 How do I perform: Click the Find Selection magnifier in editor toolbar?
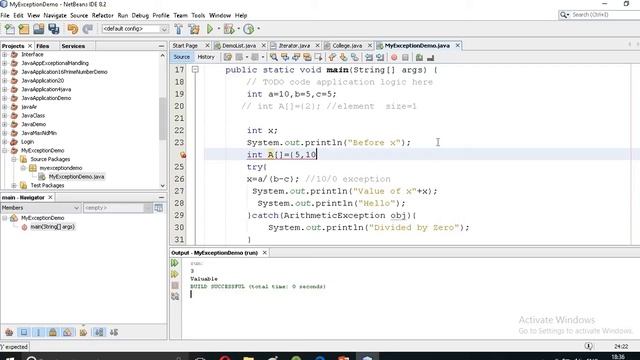(273, 57)
